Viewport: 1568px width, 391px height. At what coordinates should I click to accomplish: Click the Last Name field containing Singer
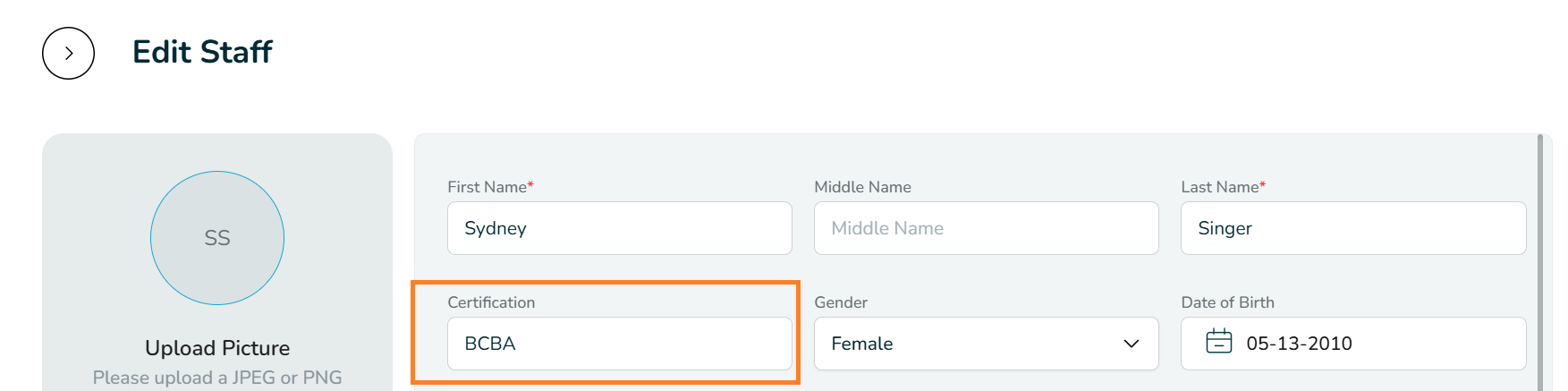[1353, 228]
